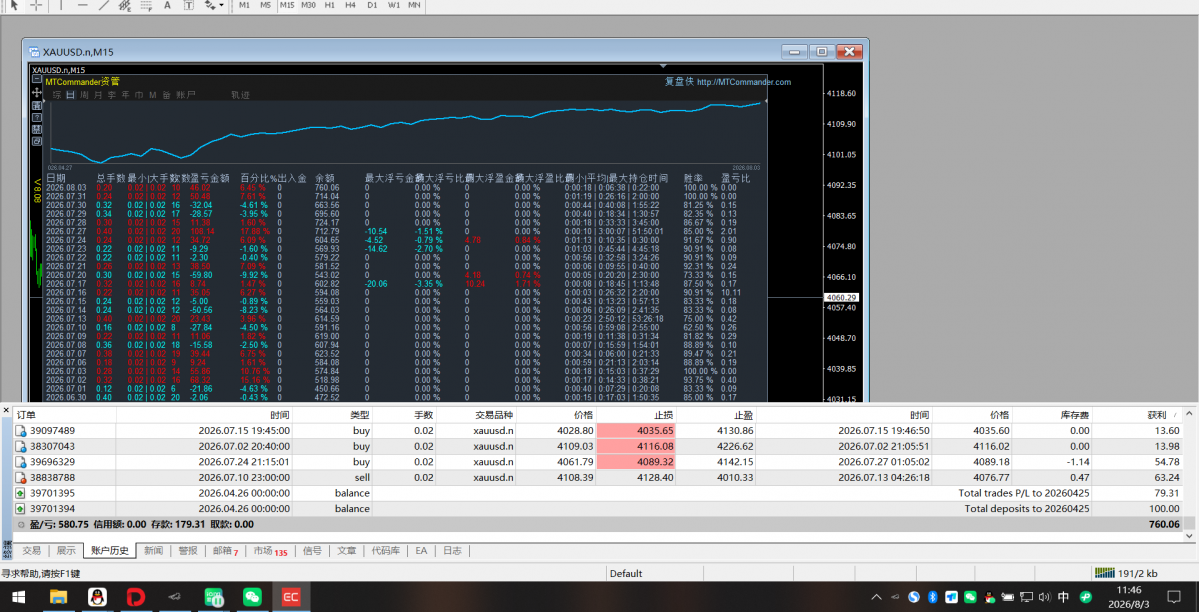Click the connection status 191/2 kb indicator

1126,573
